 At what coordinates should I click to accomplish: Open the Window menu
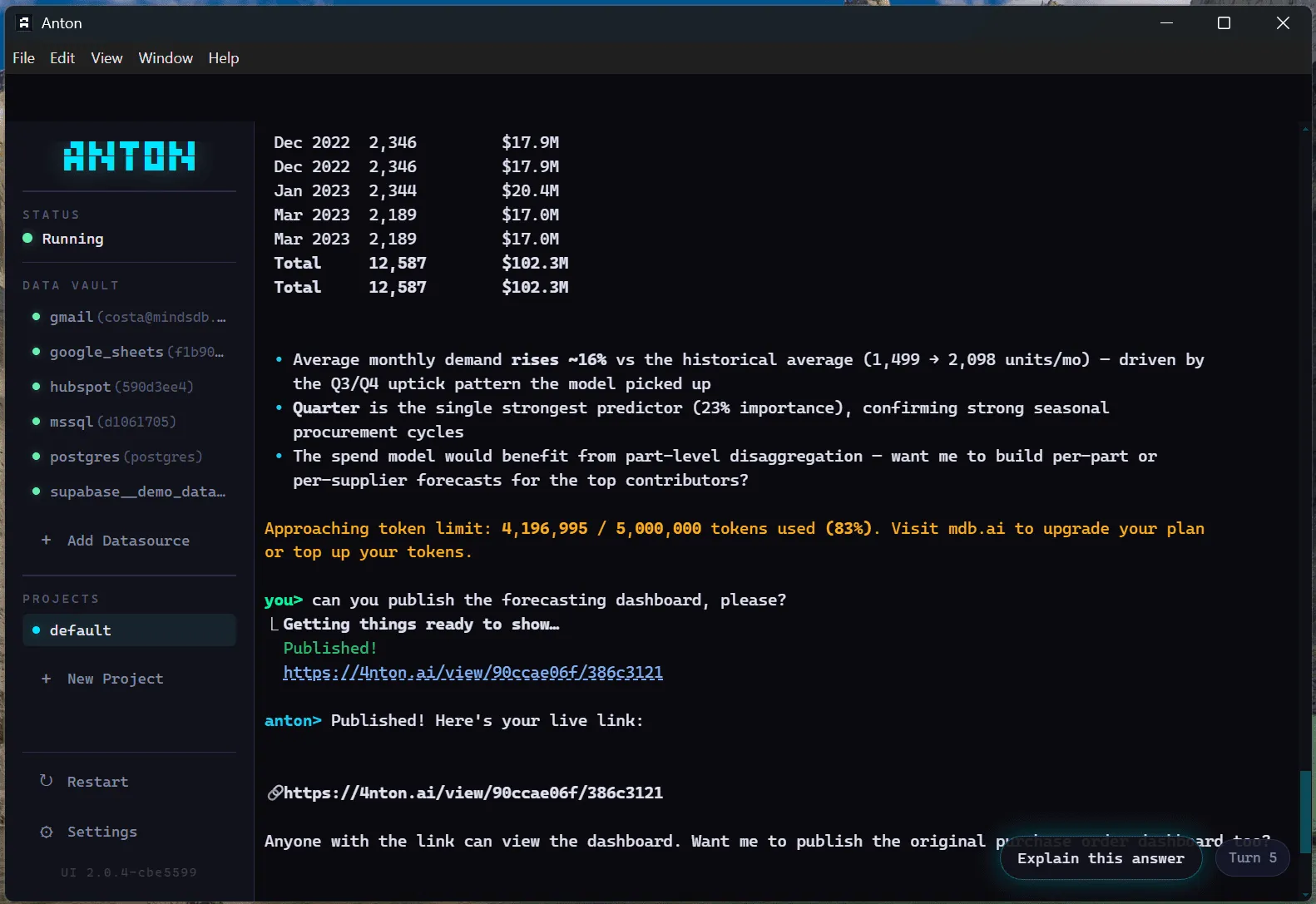[x=166, y=58]
